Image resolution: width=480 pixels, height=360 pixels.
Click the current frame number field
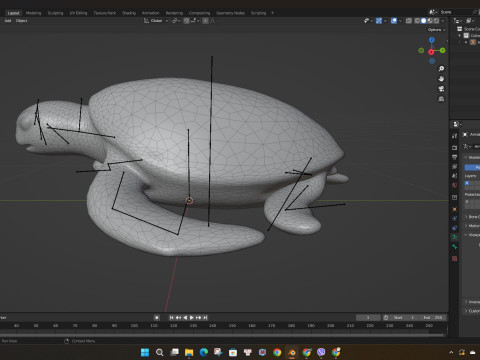pos(368,317)
